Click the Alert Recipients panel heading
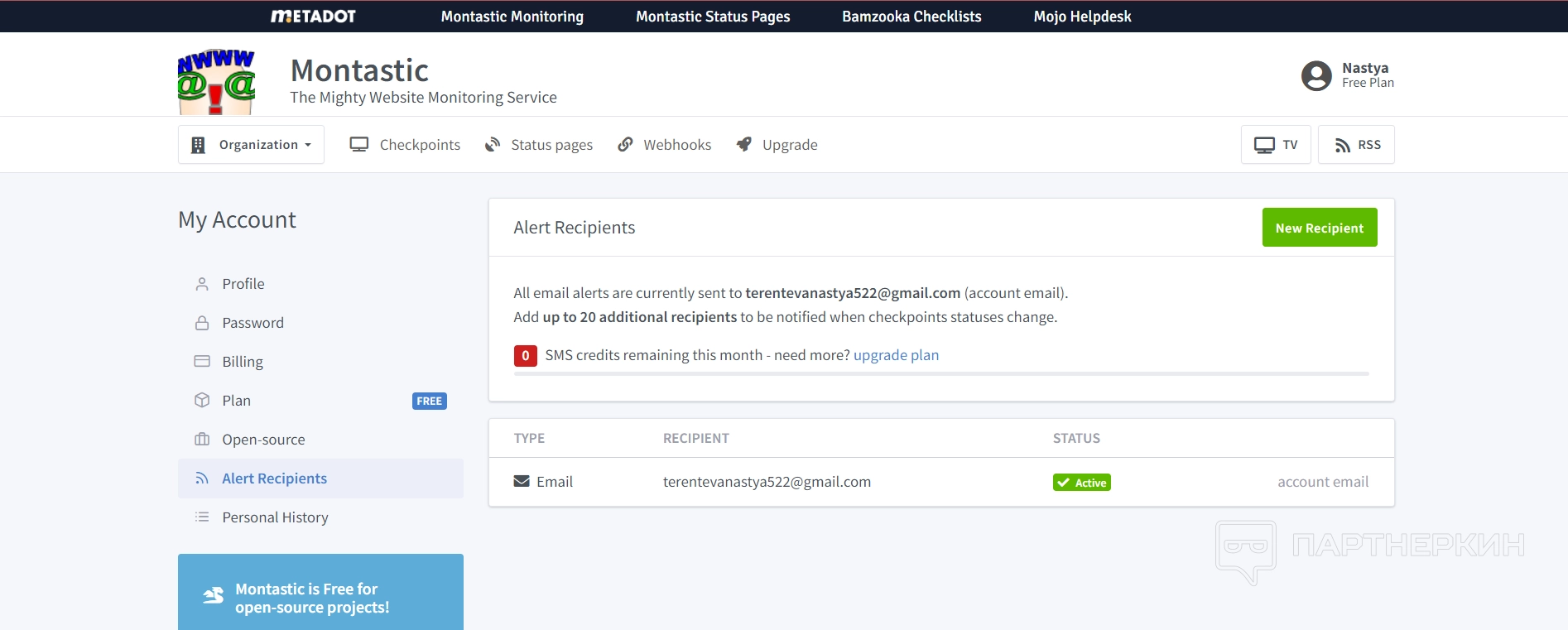Viewport: 1568px width, 630px height. point(575,228)
